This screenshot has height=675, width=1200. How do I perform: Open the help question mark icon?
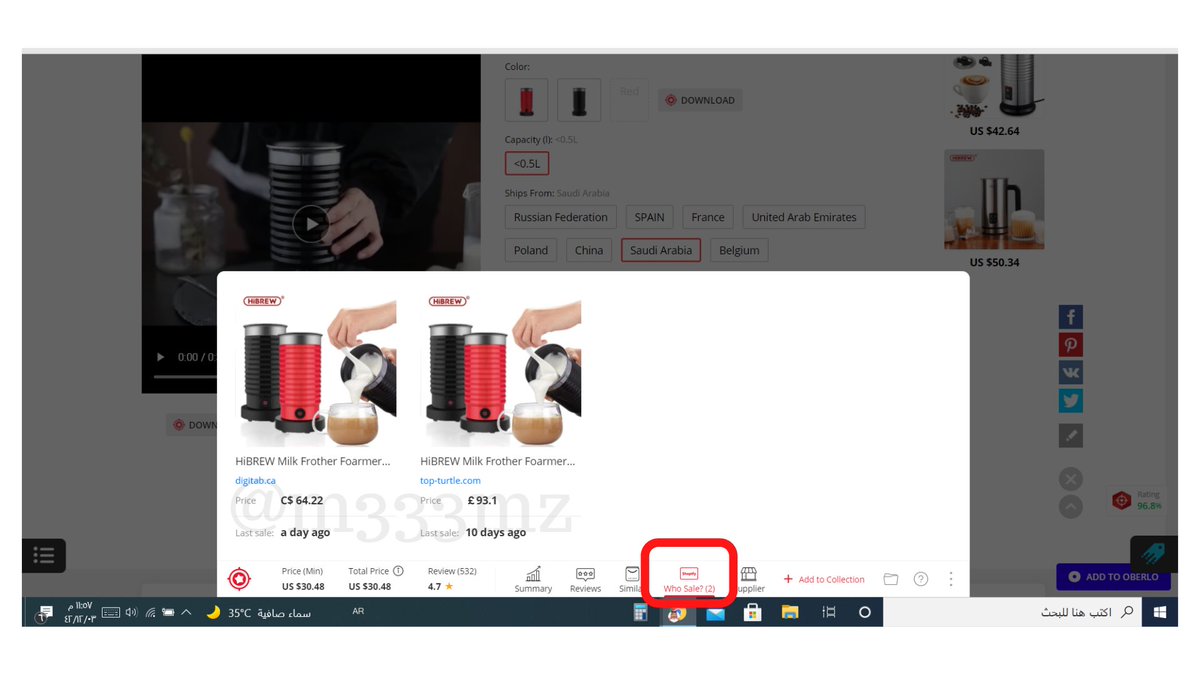tap(921, 579)
